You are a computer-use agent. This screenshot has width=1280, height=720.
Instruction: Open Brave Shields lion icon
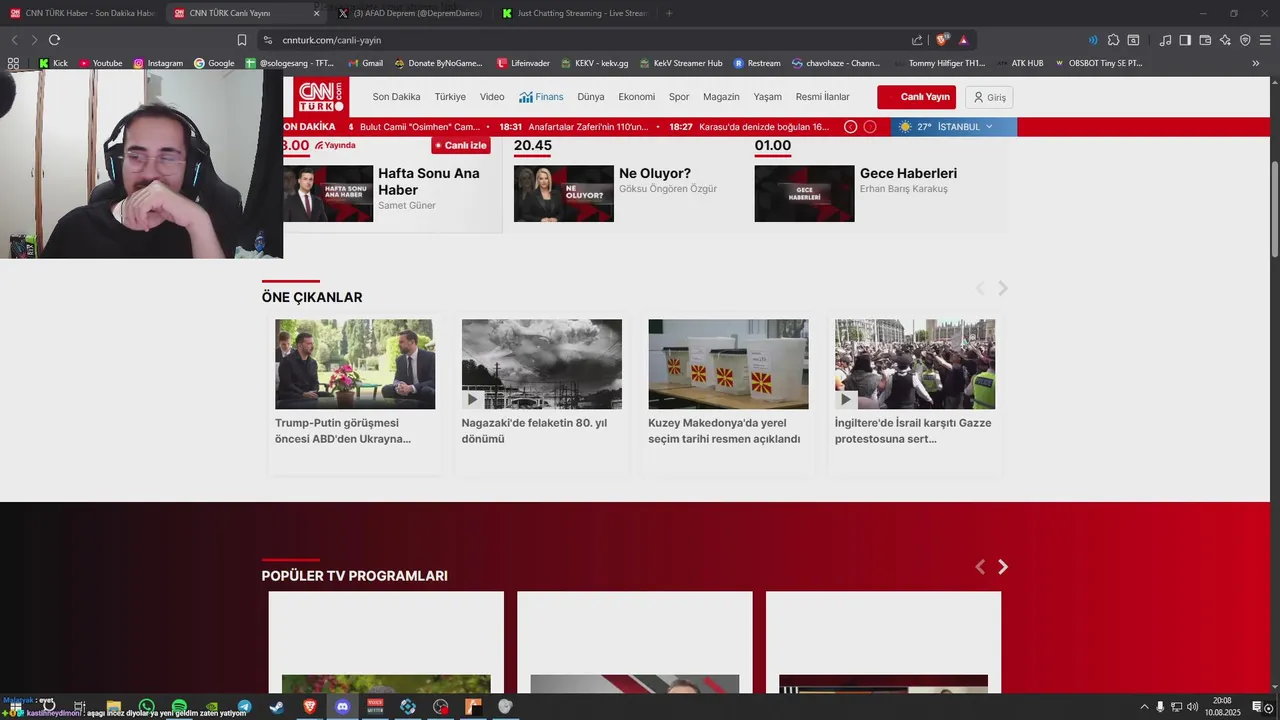tap(942, 40)
